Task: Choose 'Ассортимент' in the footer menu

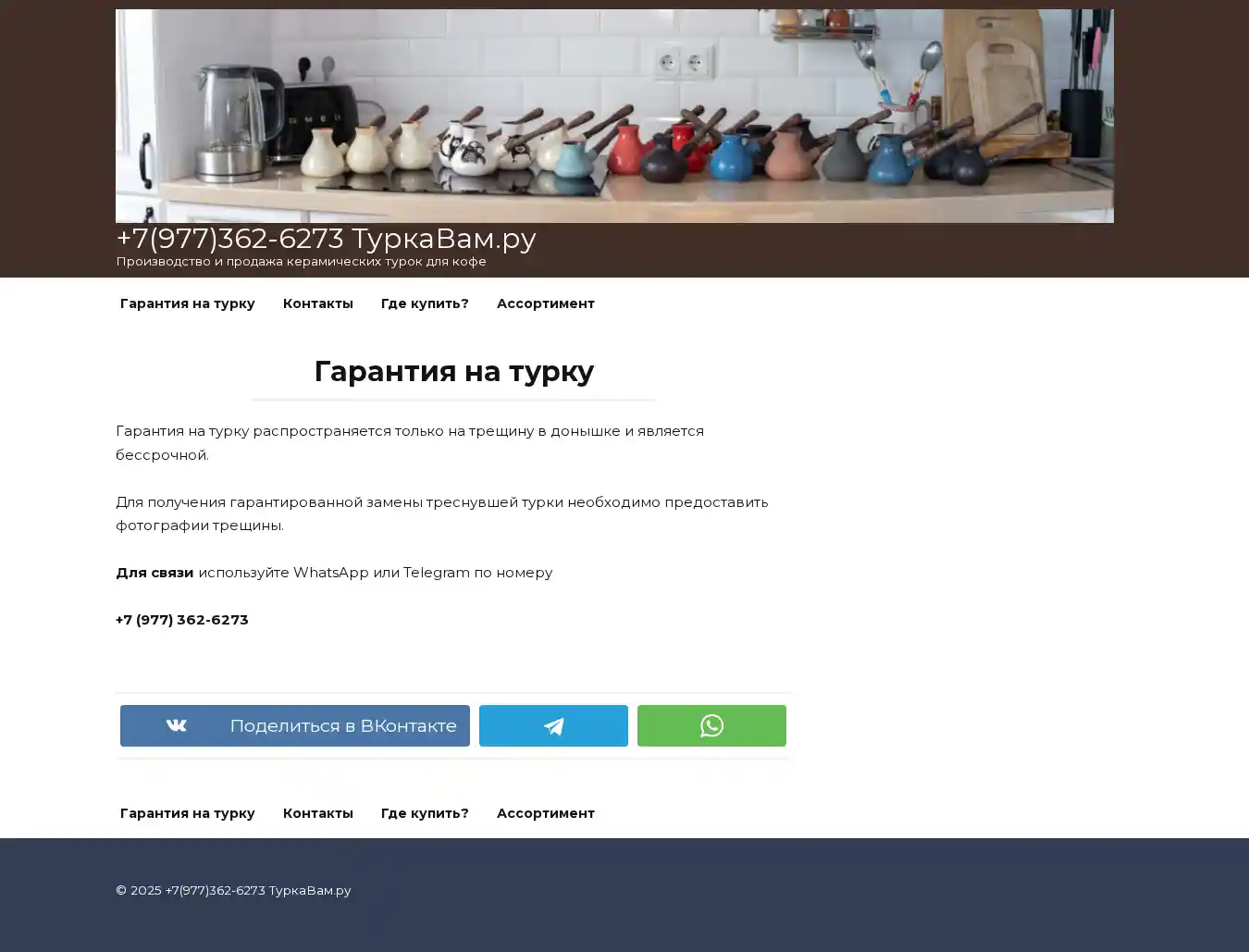Action: [x=545, y=813]
